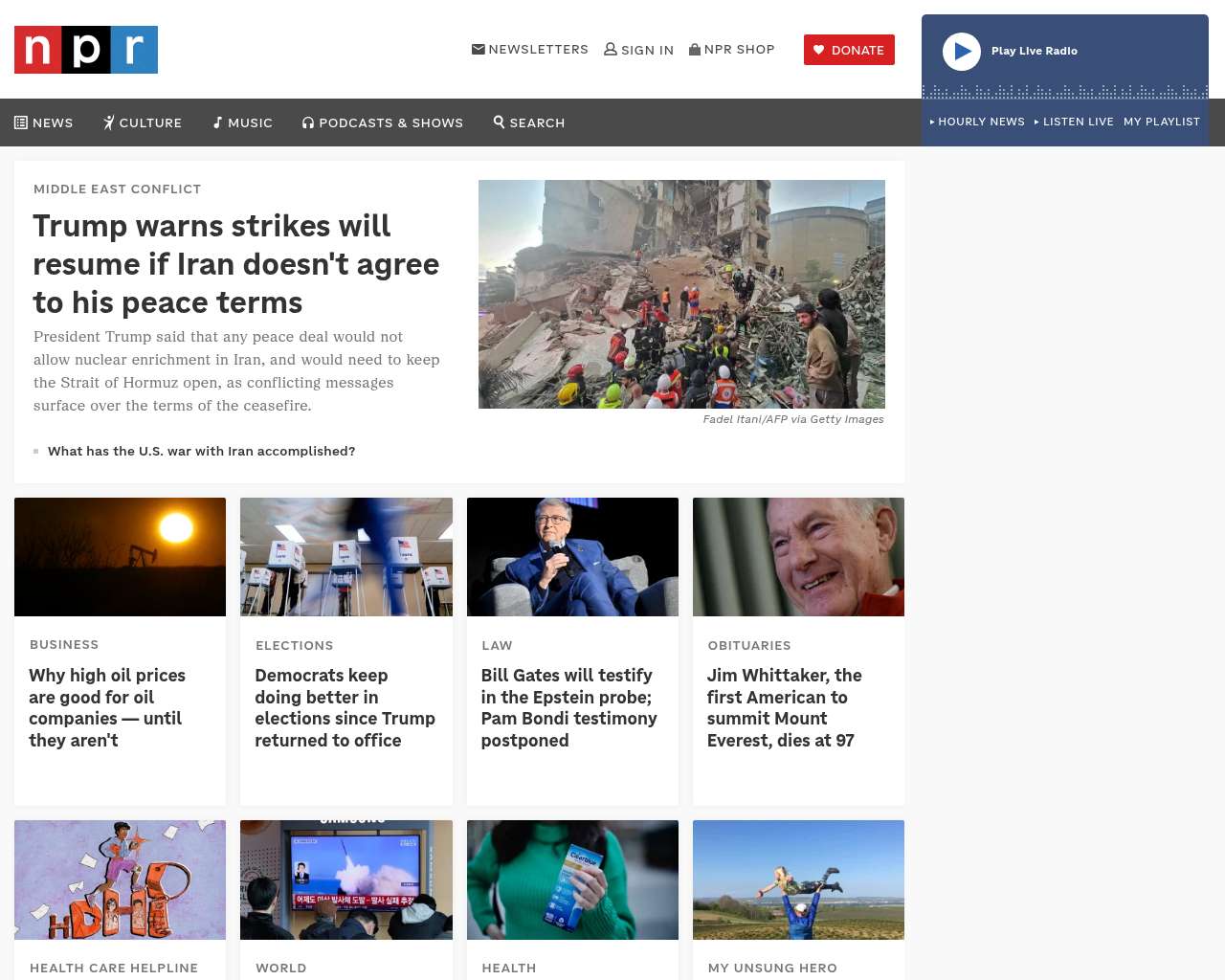
Task: Select the Elections category label
Action: (294, 646)
